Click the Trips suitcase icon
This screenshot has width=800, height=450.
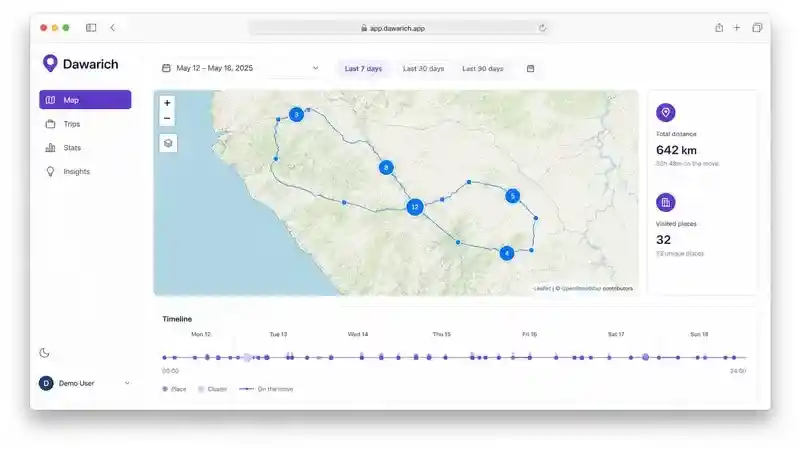pos(50,124)
